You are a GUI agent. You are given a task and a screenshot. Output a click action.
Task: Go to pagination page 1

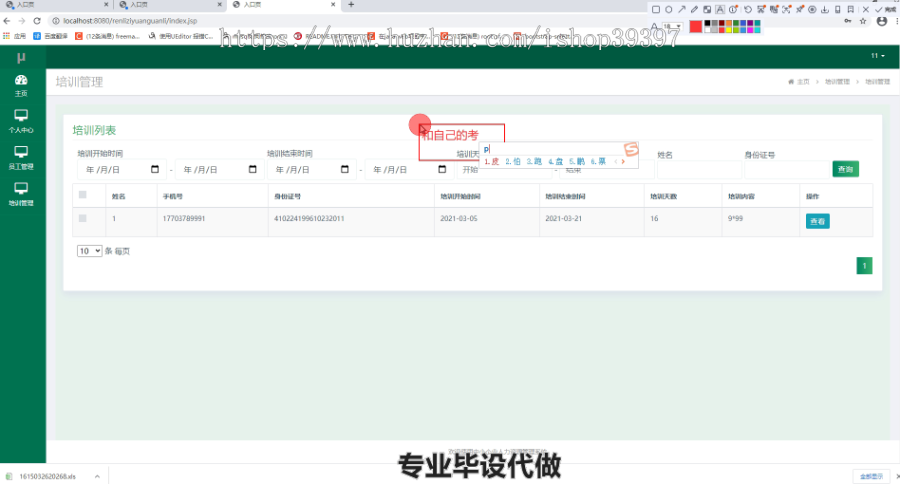point(864,265)
